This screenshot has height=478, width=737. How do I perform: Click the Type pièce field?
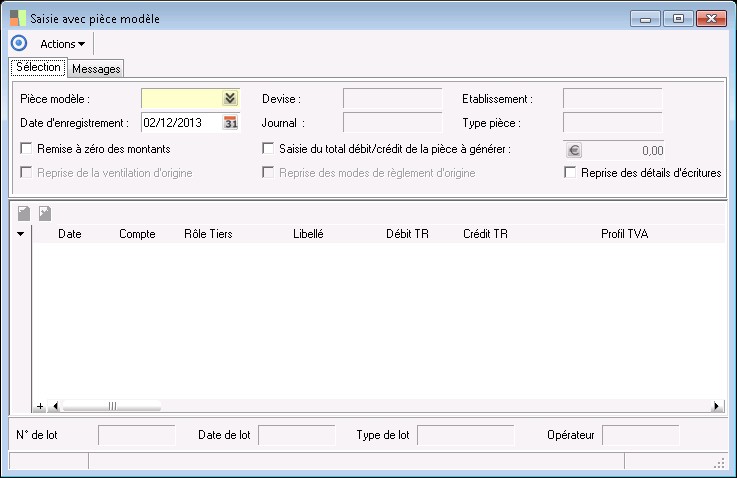coord(612,123)
